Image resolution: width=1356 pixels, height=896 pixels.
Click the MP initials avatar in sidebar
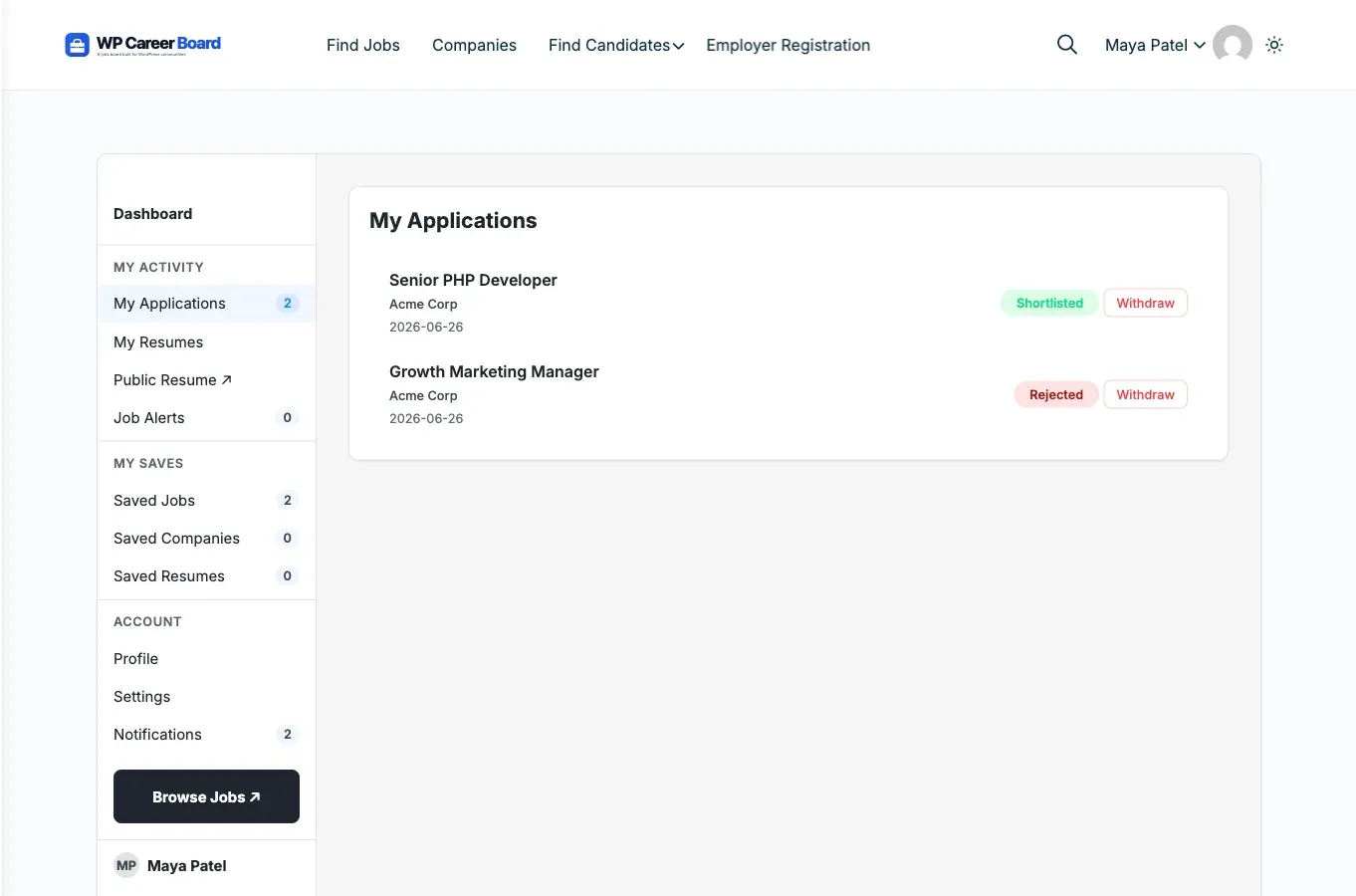click(126, 866)
